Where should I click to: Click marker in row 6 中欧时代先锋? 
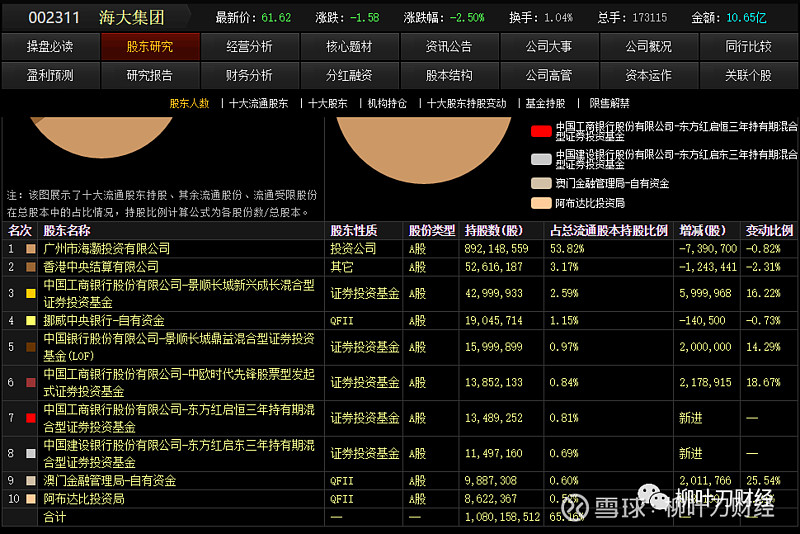(x=31, y=383)
